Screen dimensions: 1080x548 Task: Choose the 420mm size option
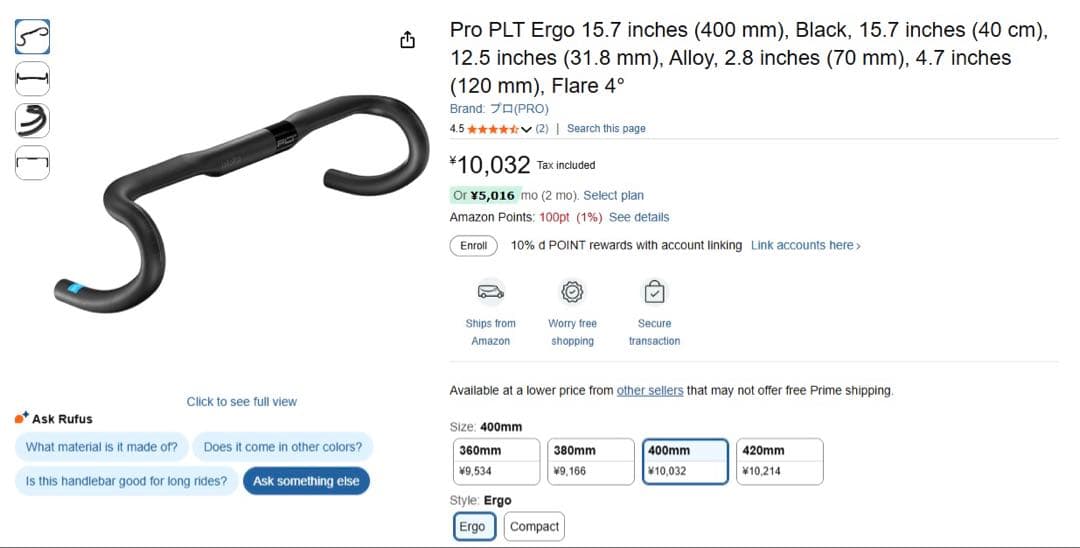[780, 461]
